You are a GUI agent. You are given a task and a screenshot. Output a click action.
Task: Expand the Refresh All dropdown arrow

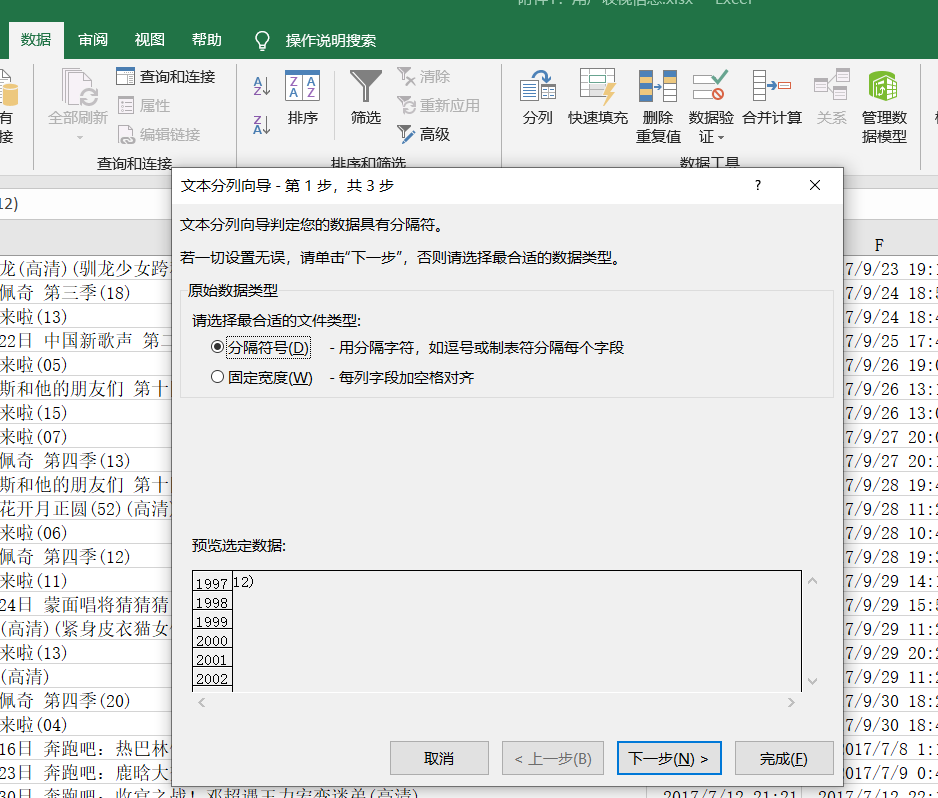point(79,137)
